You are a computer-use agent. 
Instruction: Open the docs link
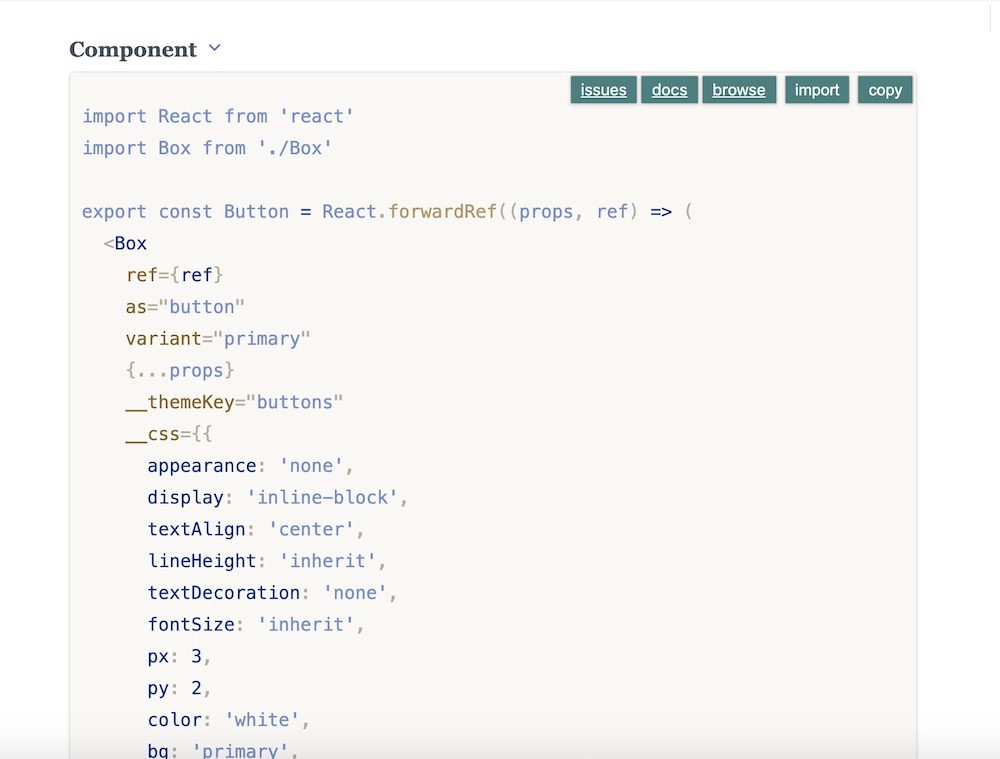point(669,90)
